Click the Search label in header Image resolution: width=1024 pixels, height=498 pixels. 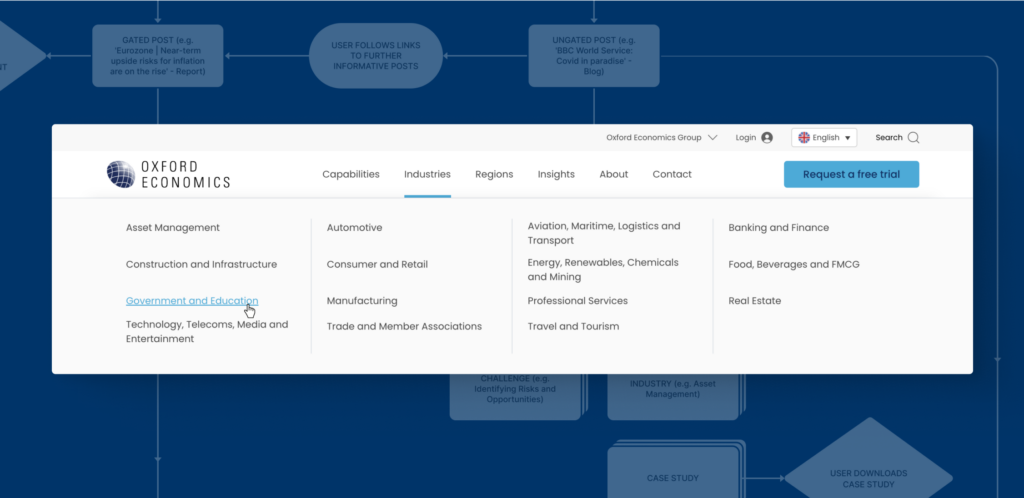[x=889, y=138]
